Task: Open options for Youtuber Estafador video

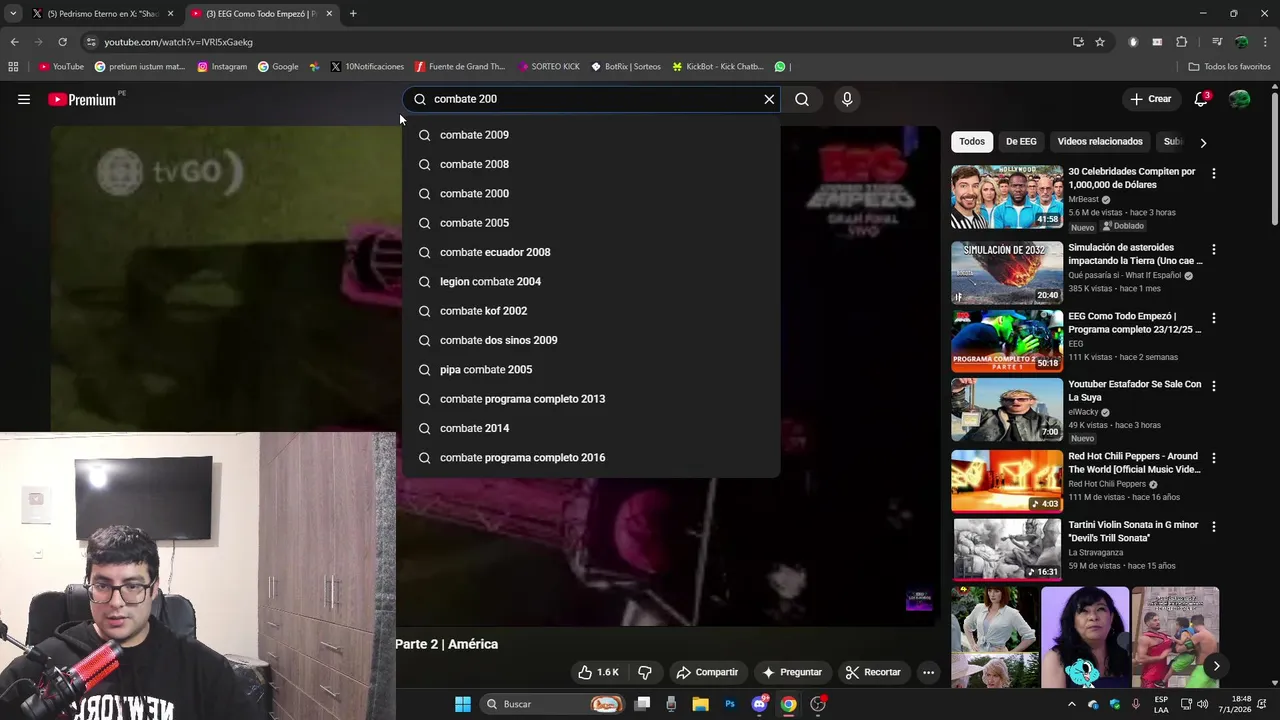Action: [1214, 386]
